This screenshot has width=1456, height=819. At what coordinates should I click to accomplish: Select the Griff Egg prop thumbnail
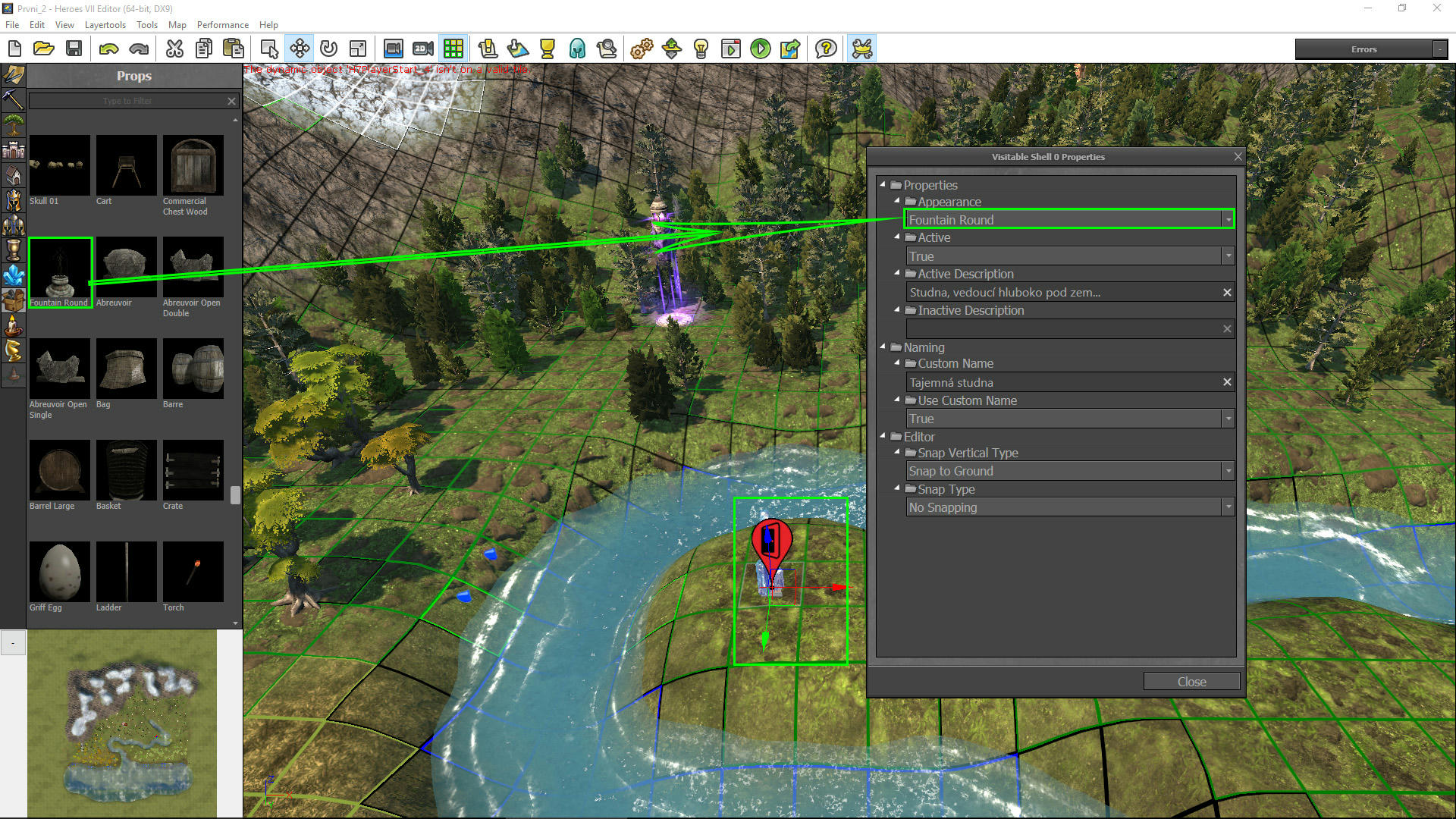60,571
